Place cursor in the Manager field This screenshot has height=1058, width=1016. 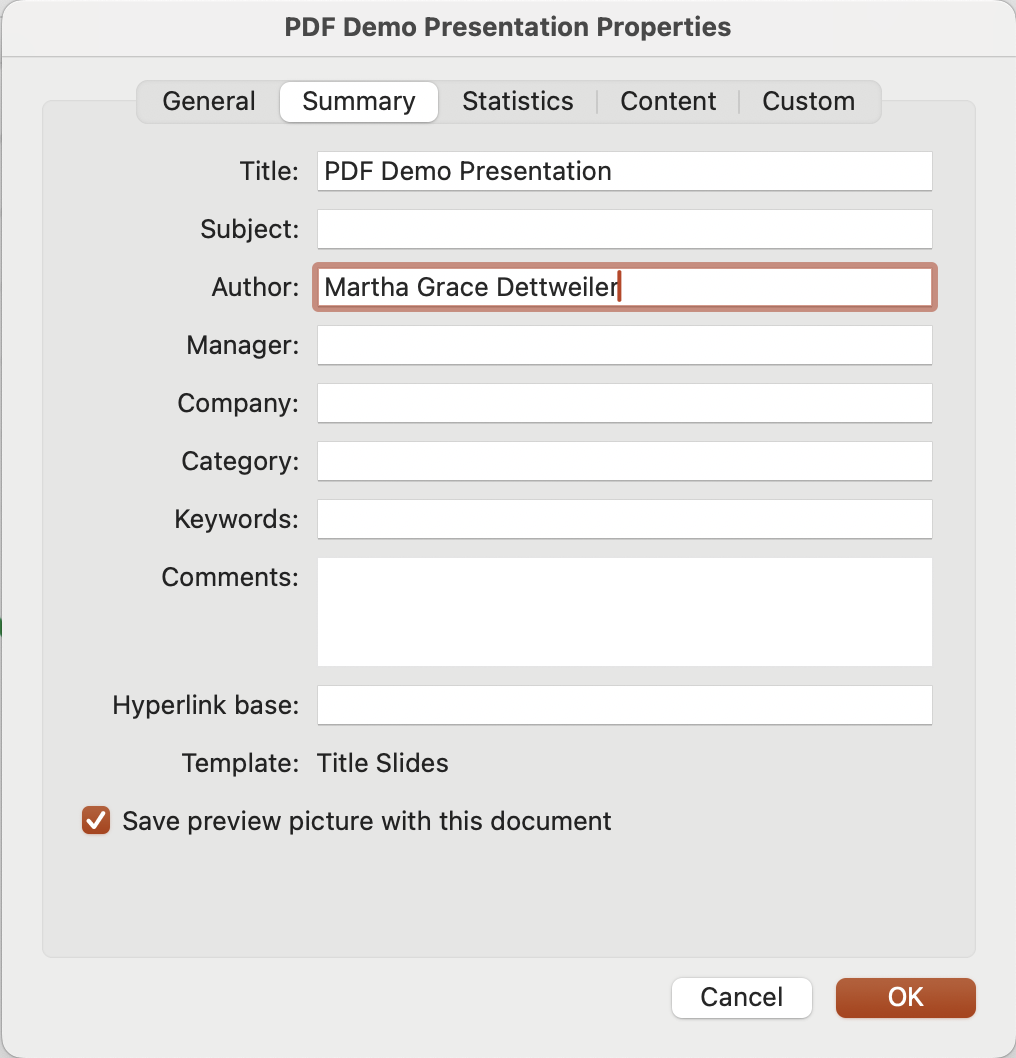[624, 345]
